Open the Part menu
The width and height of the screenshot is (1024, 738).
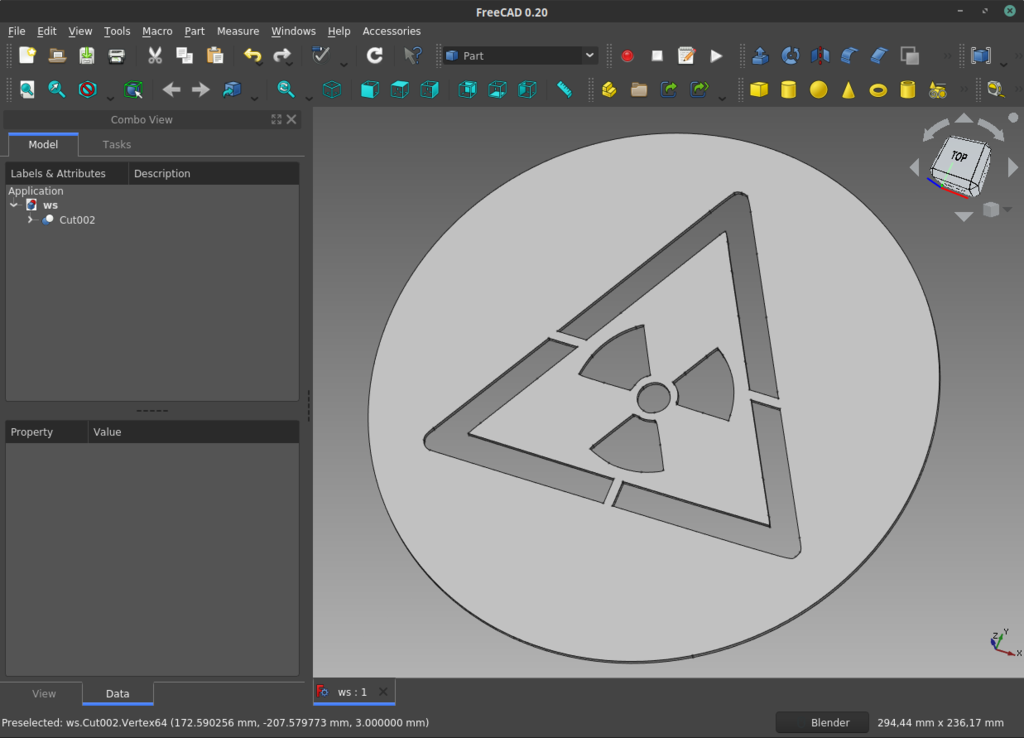click(194, 31)
